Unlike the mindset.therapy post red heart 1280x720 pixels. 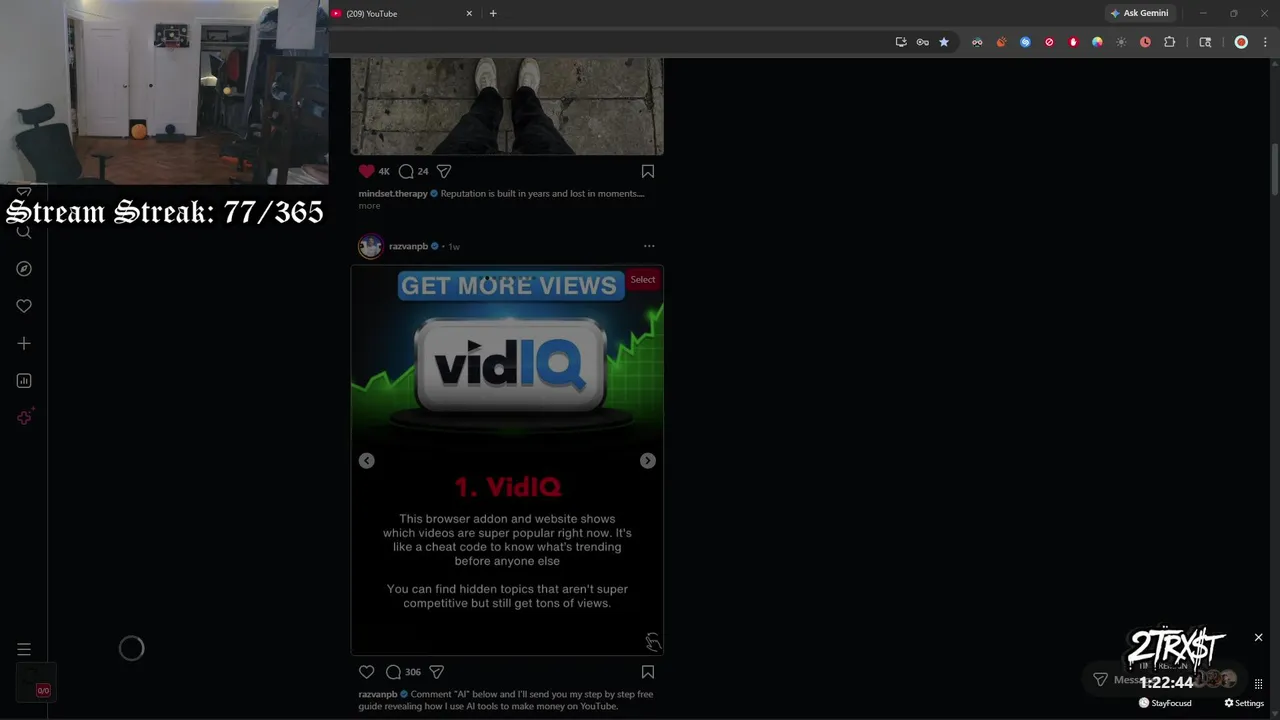tap(367, 171)
